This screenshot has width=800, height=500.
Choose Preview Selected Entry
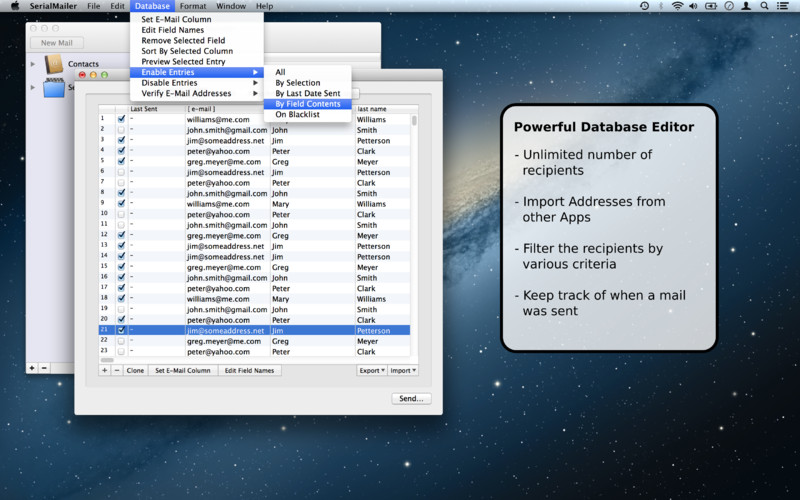(197, 61)
